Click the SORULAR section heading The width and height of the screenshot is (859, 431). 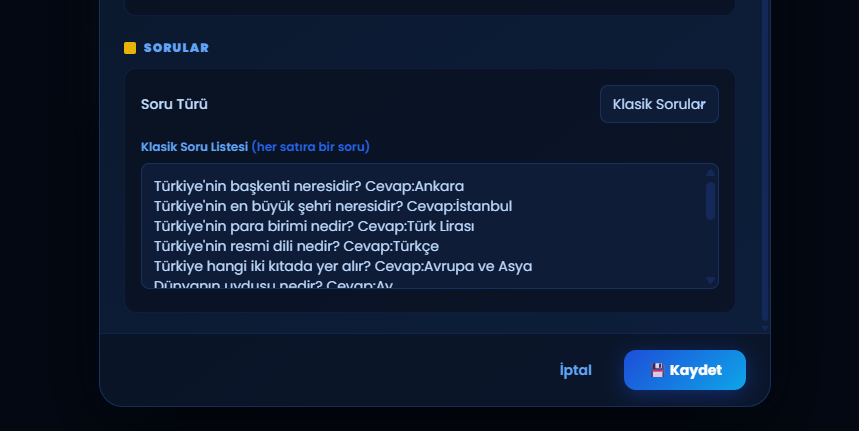pyautogui.click(x=176, y=48)
